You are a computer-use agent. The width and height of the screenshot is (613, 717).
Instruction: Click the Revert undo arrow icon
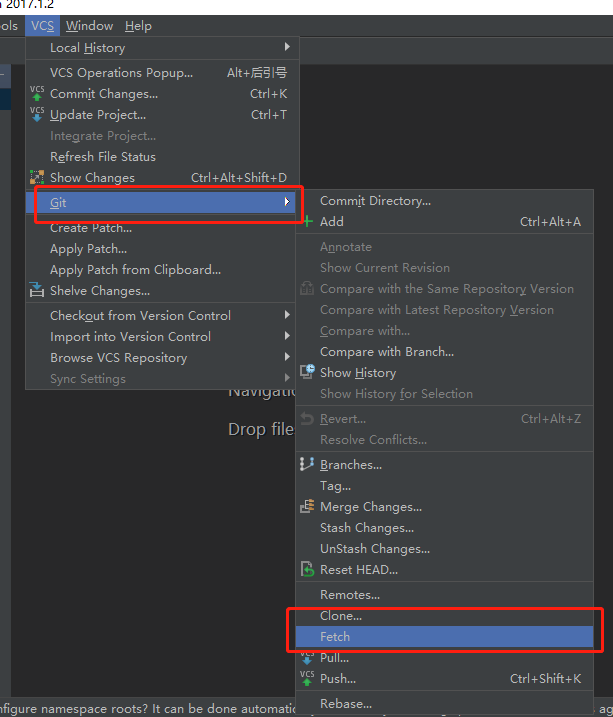pos(307,418)
